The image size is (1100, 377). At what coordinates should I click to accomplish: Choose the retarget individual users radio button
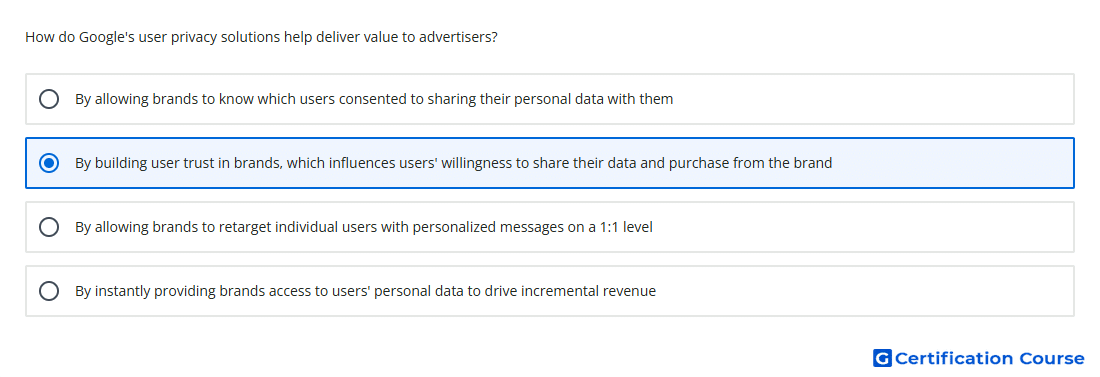click(49, 227)
